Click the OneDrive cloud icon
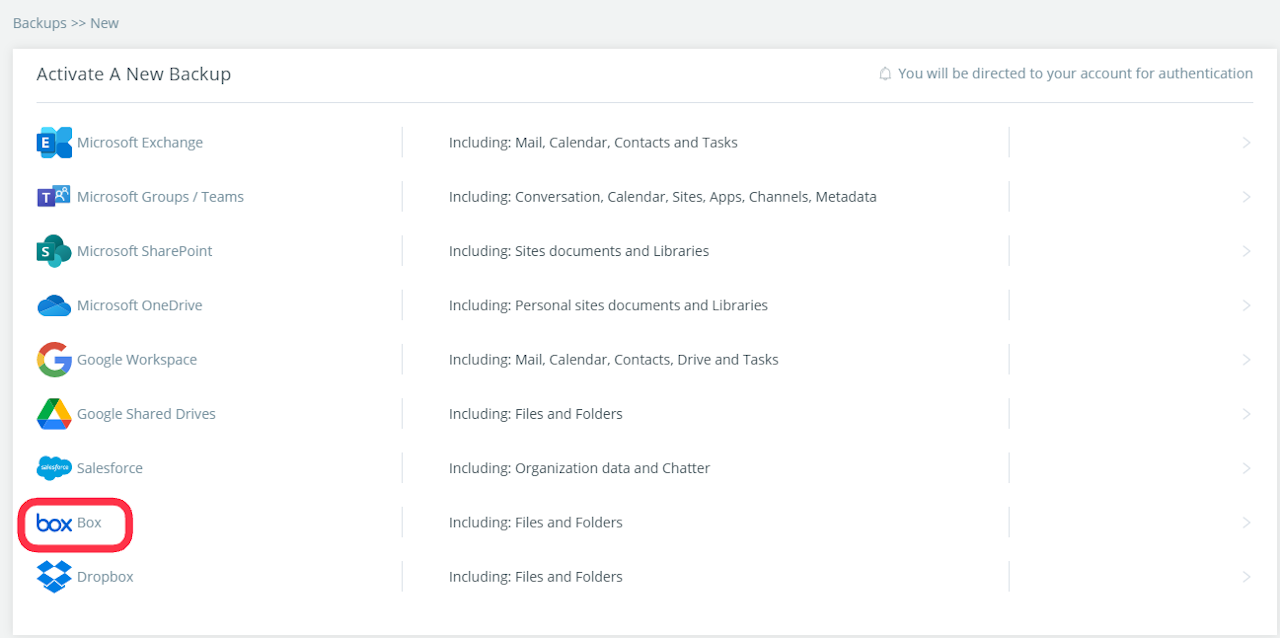This screenshot has width=1280, height=638. pos(54,306)
